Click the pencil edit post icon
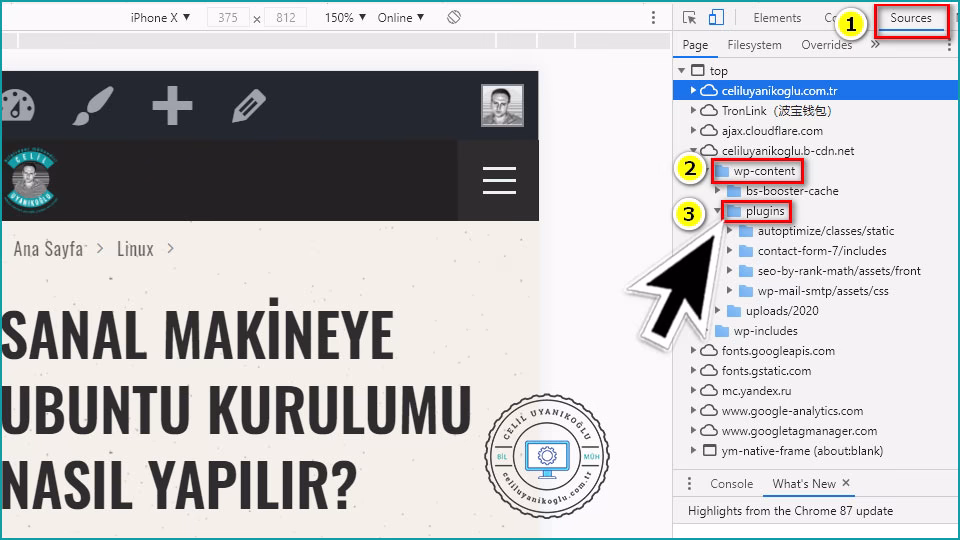 tap(249, 105)
